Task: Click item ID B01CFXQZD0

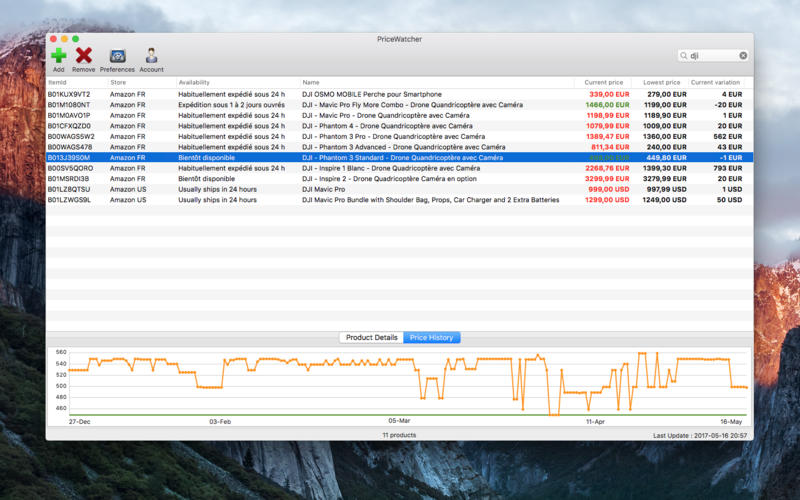Action: tap(69, 126)
